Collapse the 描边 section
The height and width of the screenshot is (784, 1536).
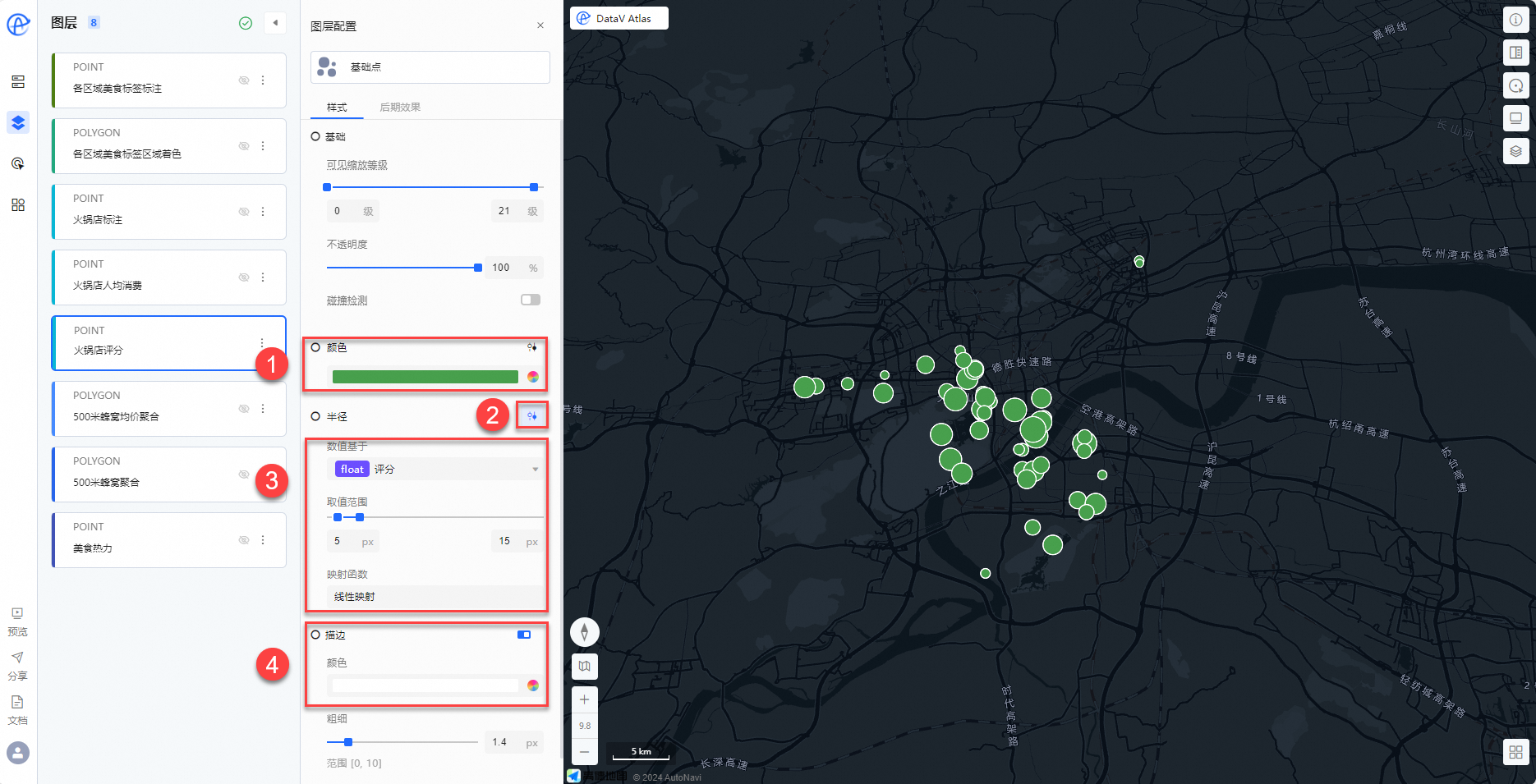click(x=315, y=635)
